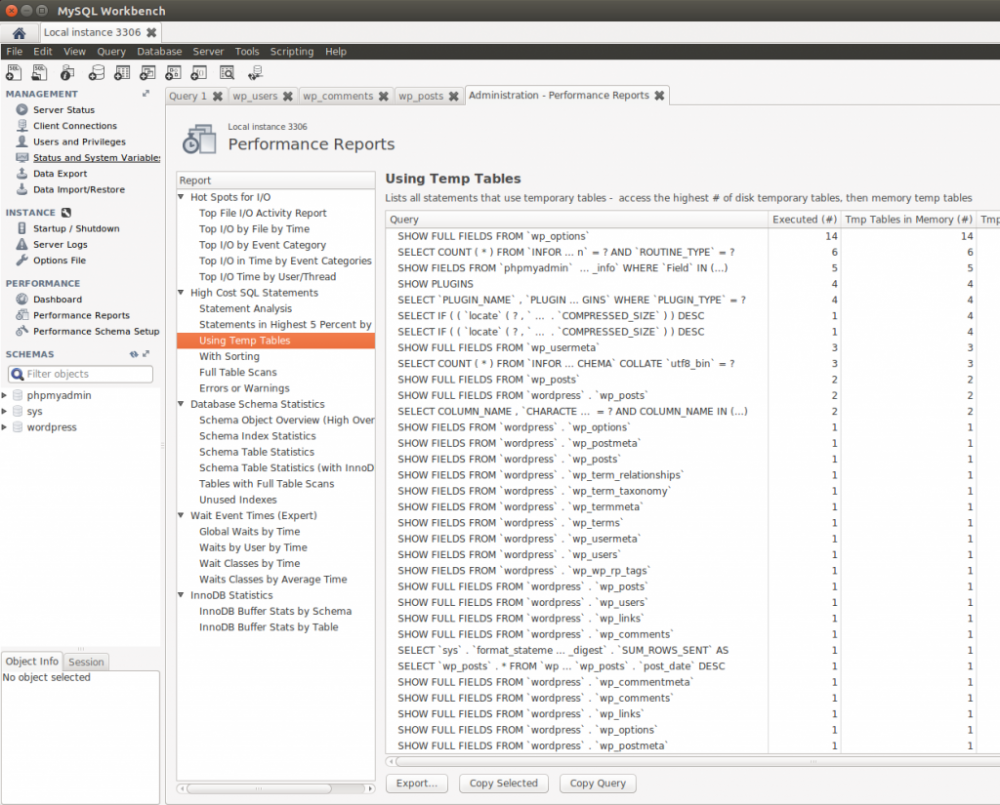
Task: Open the Query menu
Action: [111, 51]
